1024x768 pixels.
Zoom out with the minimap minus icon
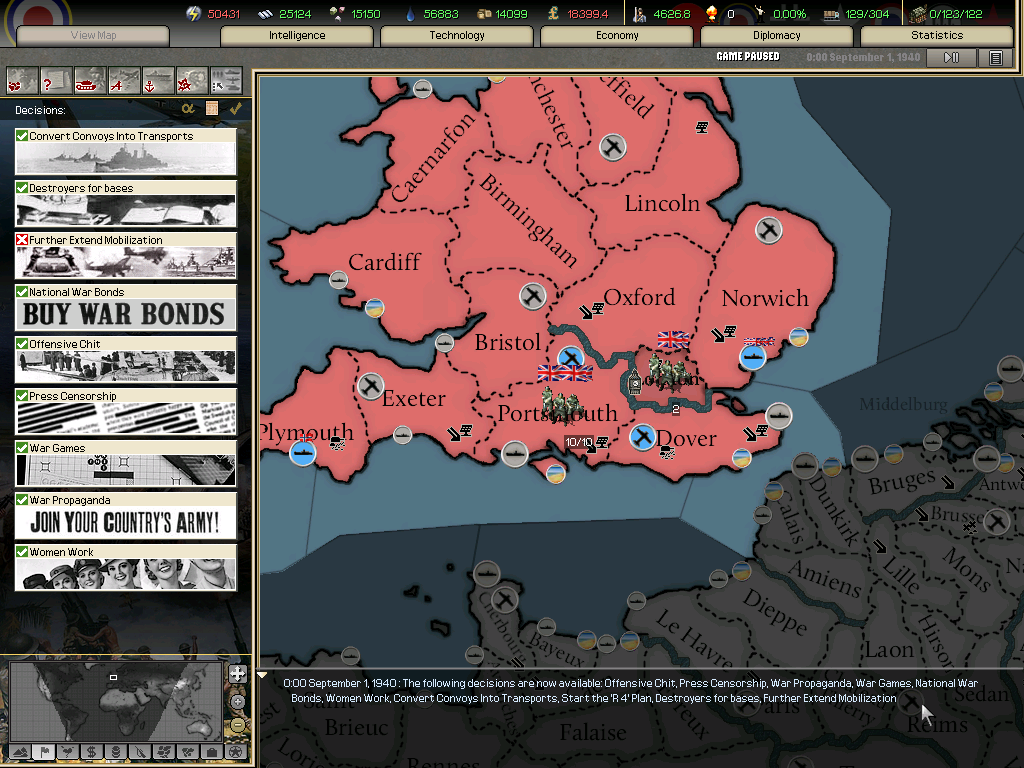tap(238, 725)
